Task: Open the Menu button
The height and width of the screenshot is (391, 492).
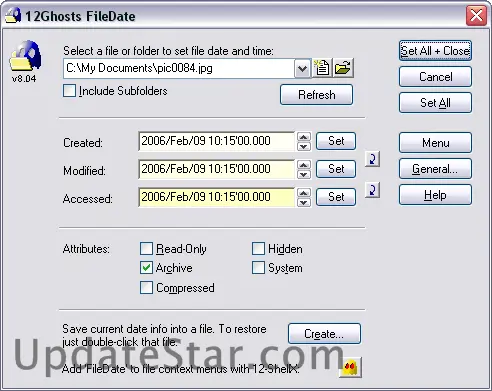Action: pyautogui.click(x=435, y=143)
